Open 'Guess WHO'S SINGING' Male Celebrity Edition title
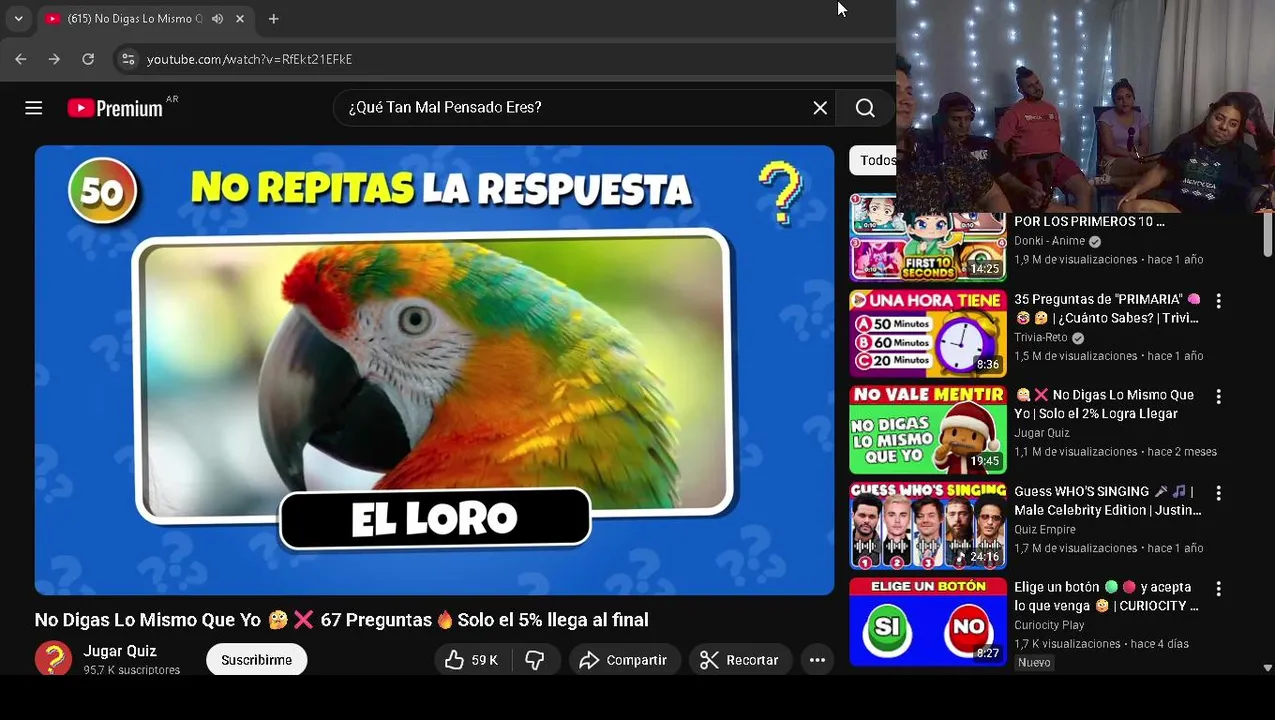Viewport: 1275px width, 720px height. (x=1108, y=501)
